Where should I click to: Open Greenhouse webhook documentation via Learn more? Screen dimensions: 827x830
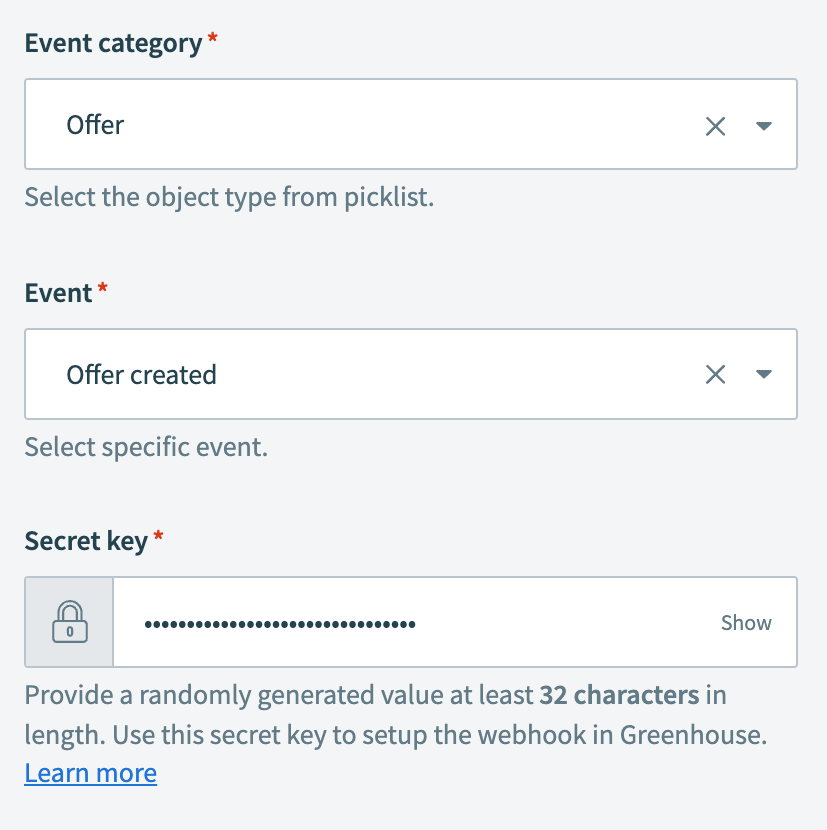[90, 772]
